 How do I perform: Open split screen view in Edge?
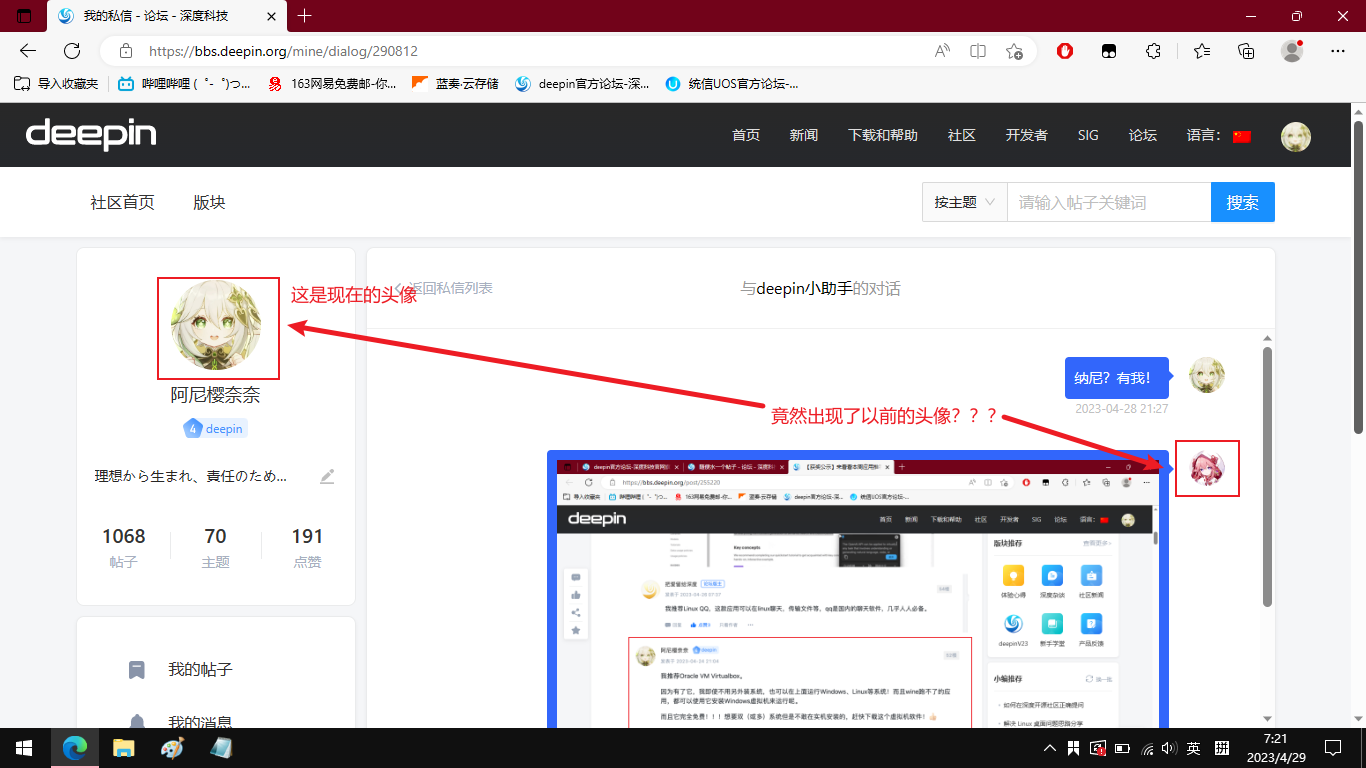(x=977, y=51)
